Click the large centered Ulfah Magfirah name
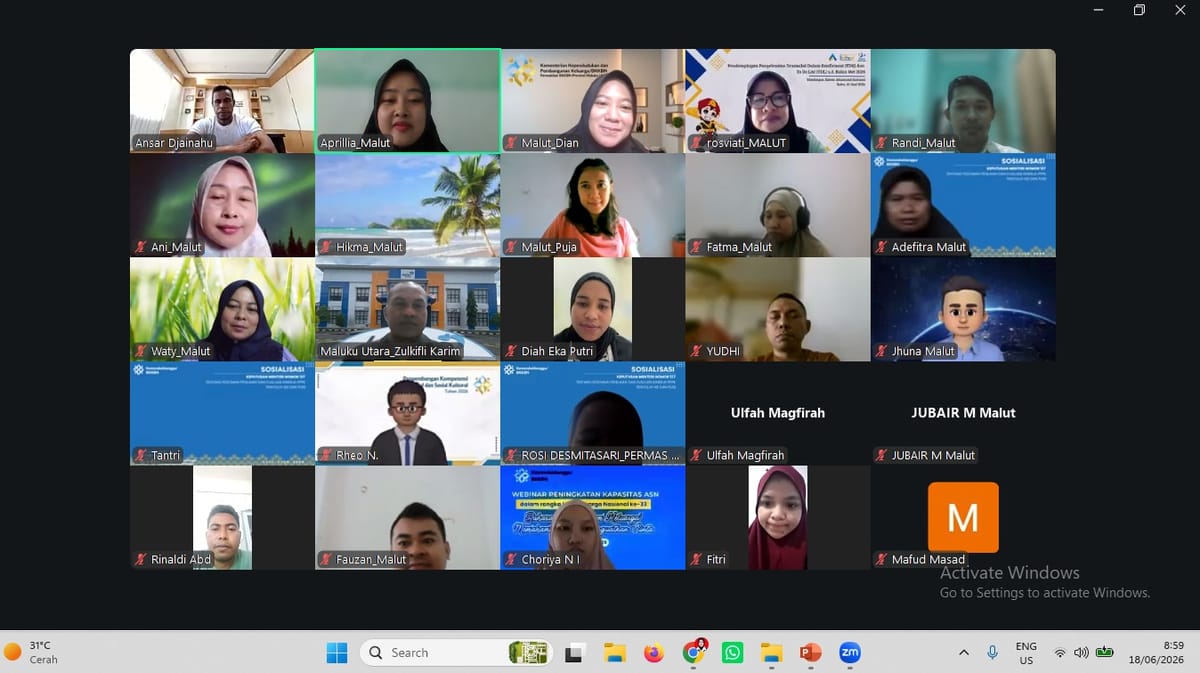The width and height of the screenshot is (1200, 673). point(778,412)
